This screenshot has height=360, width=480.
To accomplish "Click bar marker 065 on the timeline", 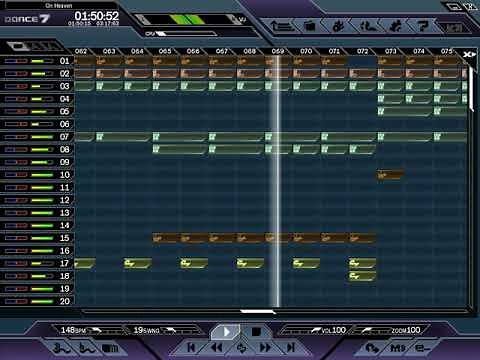I will click(x=165, y=51).
